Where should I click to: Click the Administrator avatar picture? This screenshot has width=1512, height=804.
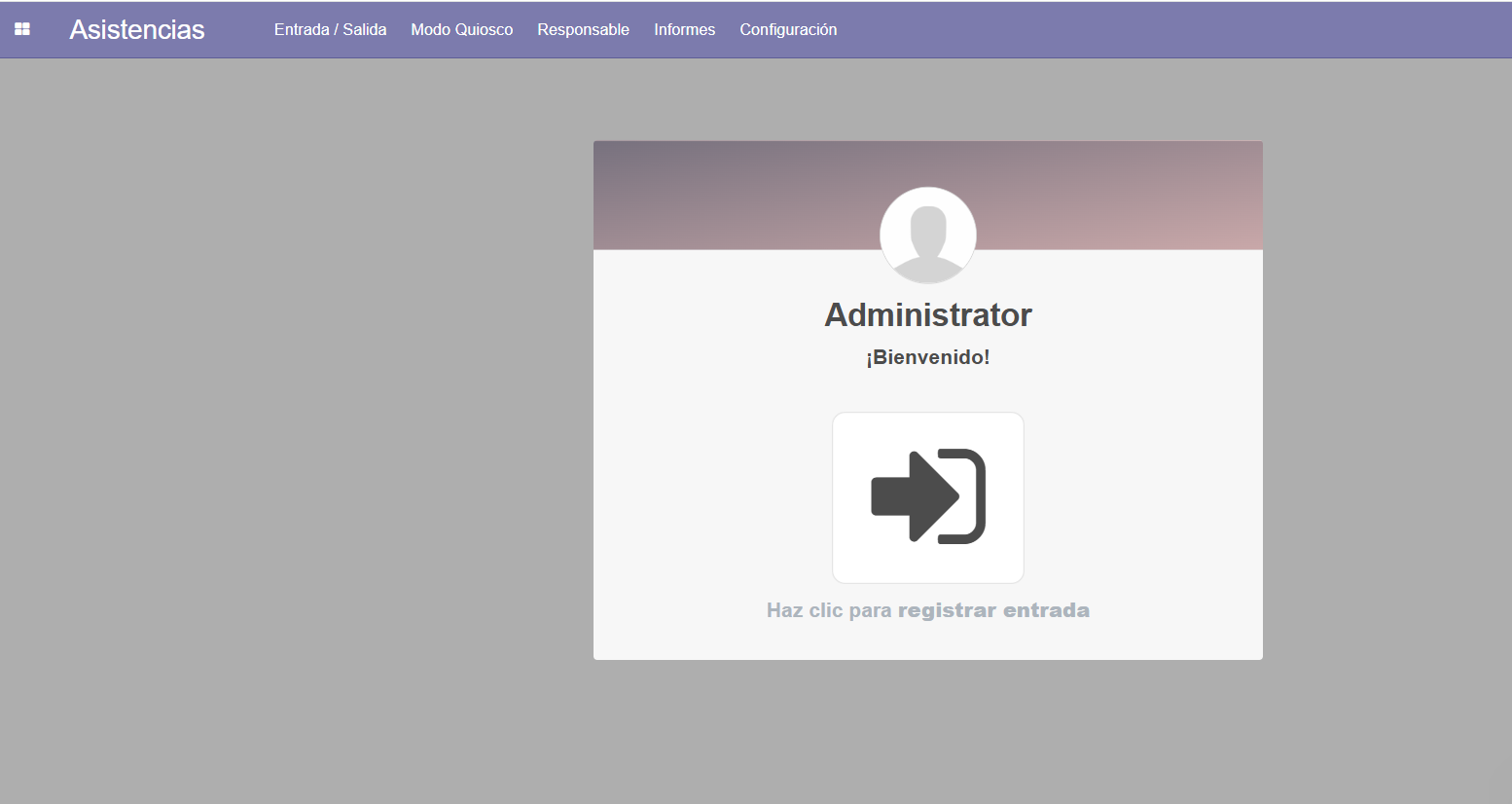(927, 235)
